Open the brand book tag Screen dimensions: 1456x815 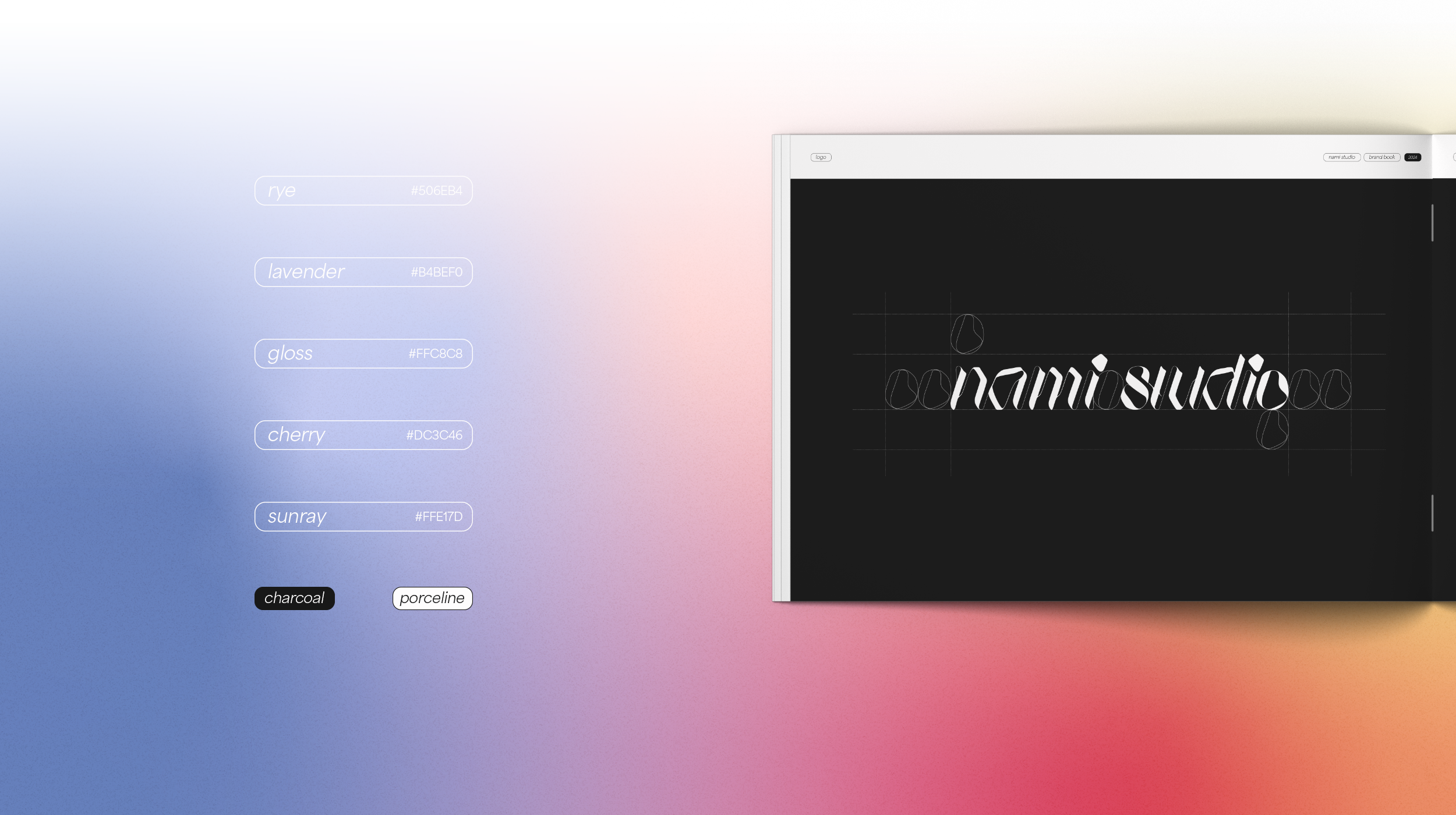tap(1382, 157)
